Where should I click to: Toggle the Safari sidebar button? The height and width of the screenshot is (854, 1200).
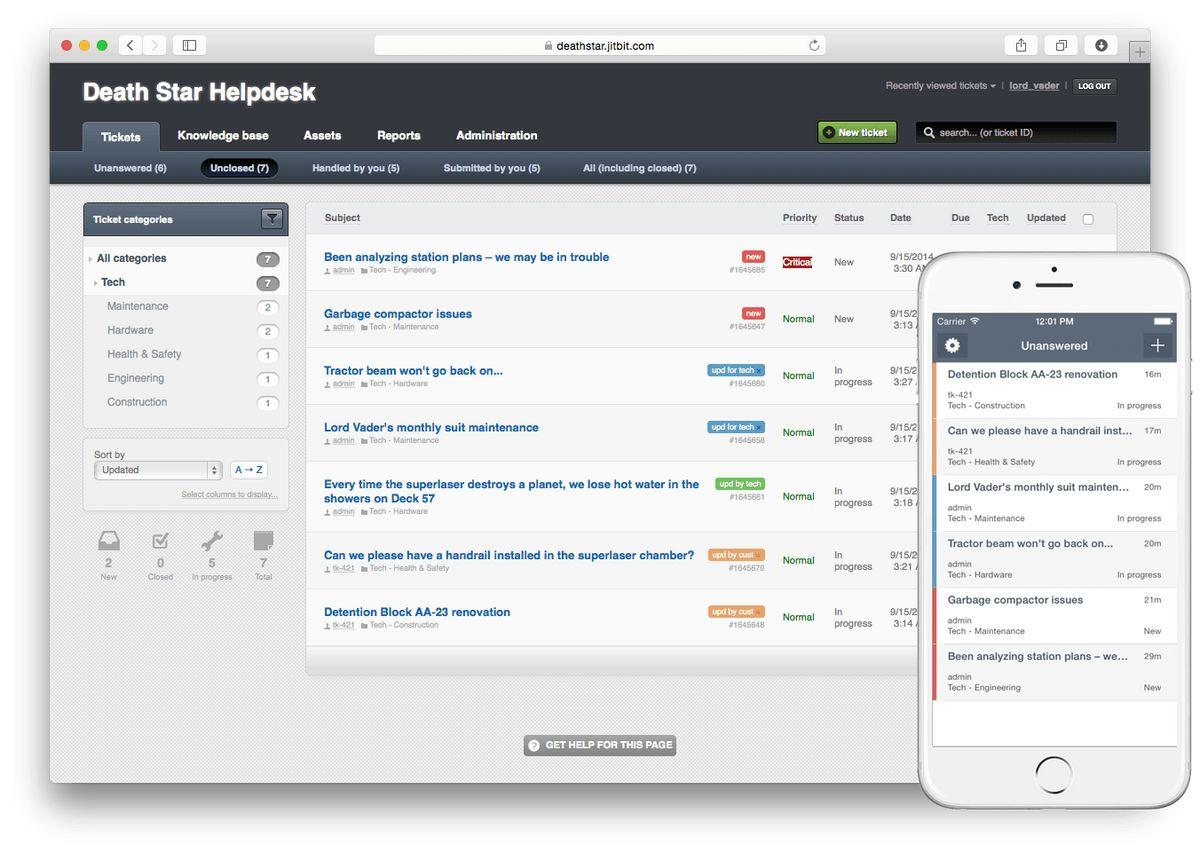(x=189, y=45)
